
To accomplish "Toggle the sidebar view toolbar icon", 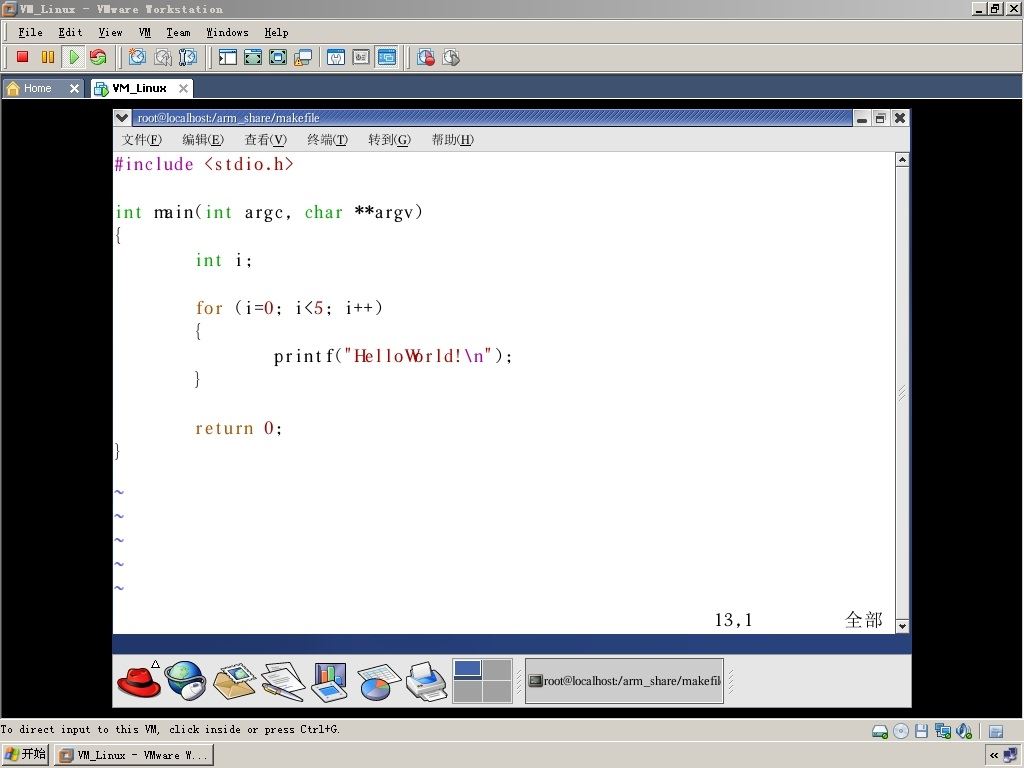I will click(227, 57).
